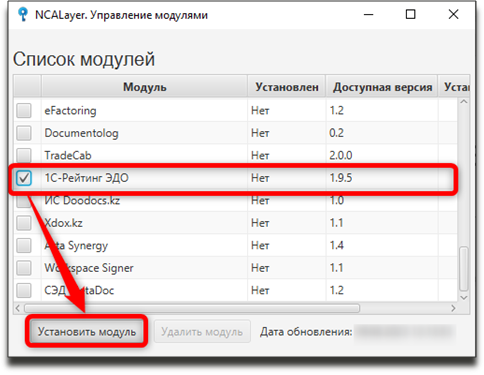Click the vertical scrollbar thumb
Image resolution: width=484 pixels, height=375 pixels.
[x=464, y=269]
